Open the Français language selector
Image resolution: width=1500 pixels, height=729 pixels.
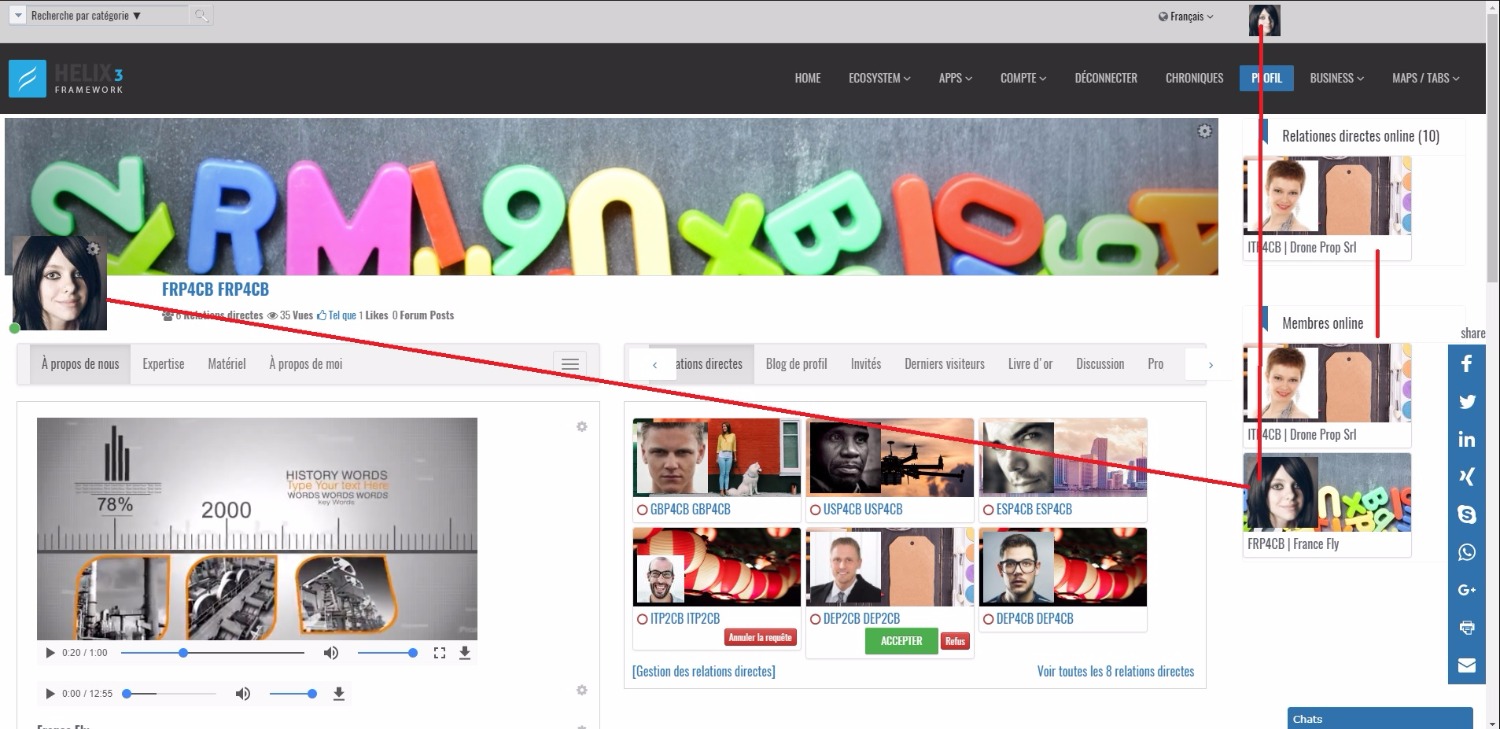1186,17
